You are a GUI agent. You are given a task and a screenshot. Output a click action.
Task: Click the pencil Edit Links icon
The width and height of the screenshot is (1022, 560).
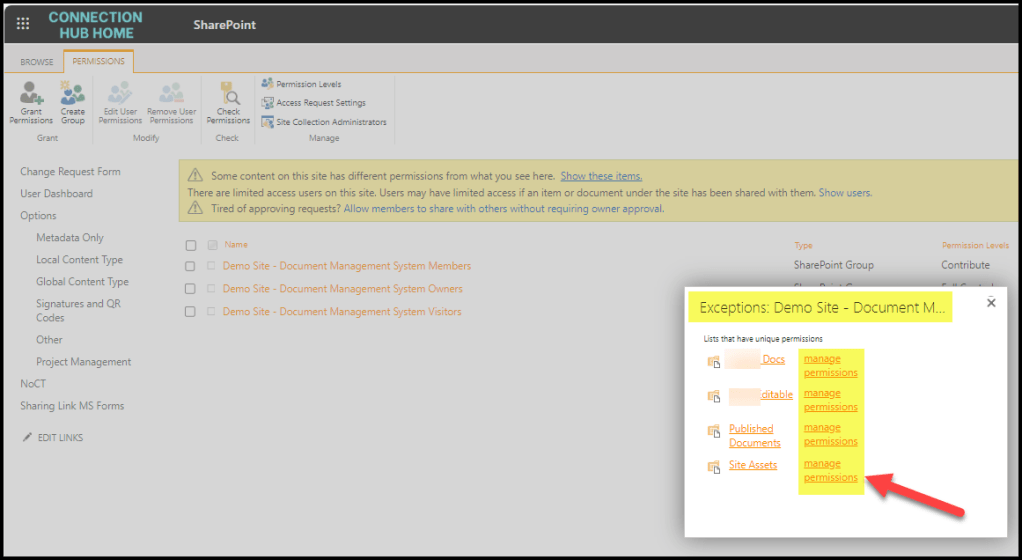[27, 438]
